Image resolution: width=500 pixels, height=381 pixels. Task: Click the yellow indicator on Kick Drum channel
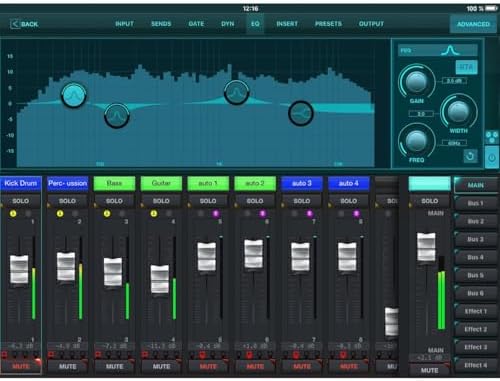[13, 214]
